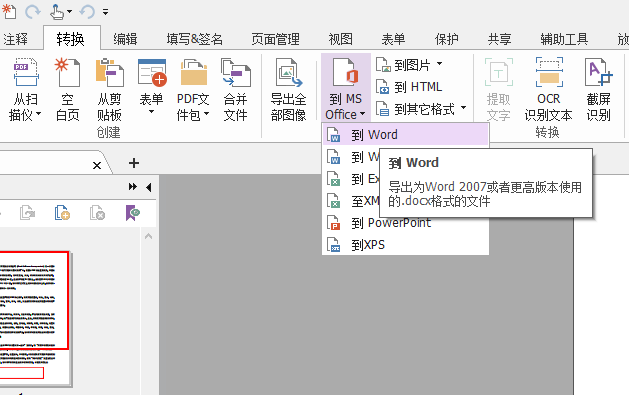
Task: Click the purple bookmark view icon
Action: 132,213
